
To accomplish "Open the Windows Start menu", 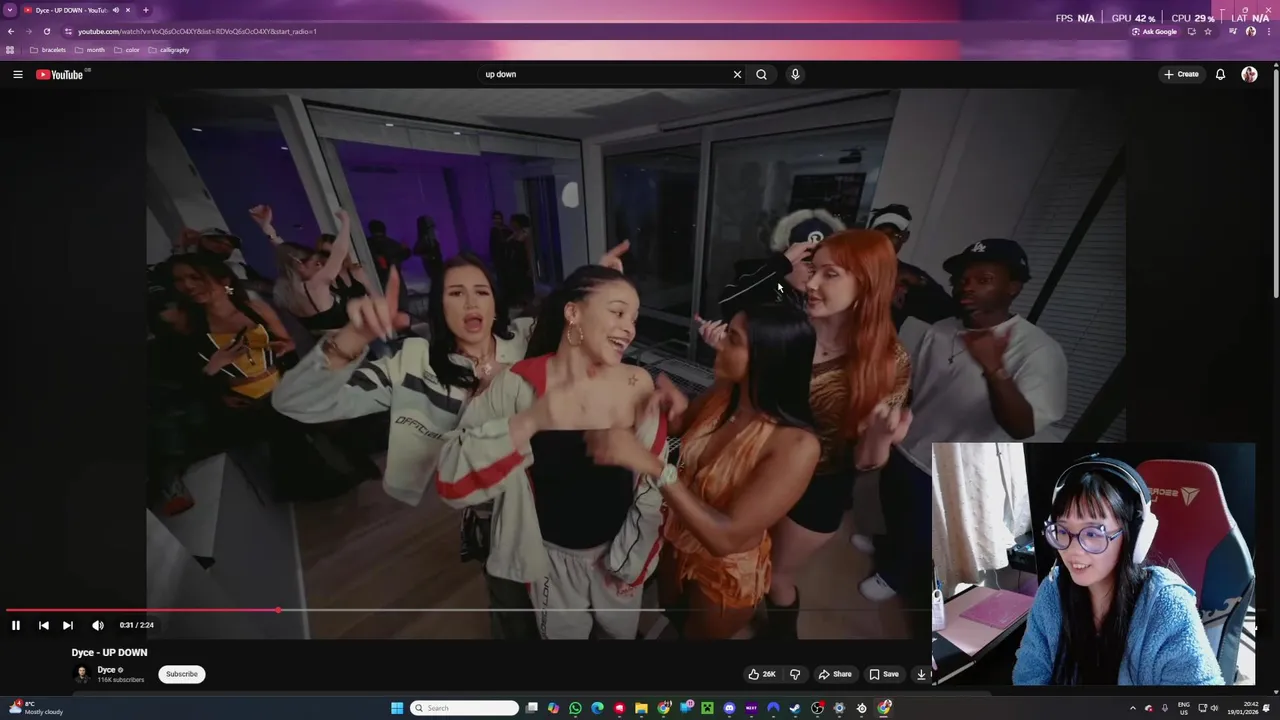I will (397, 708).
